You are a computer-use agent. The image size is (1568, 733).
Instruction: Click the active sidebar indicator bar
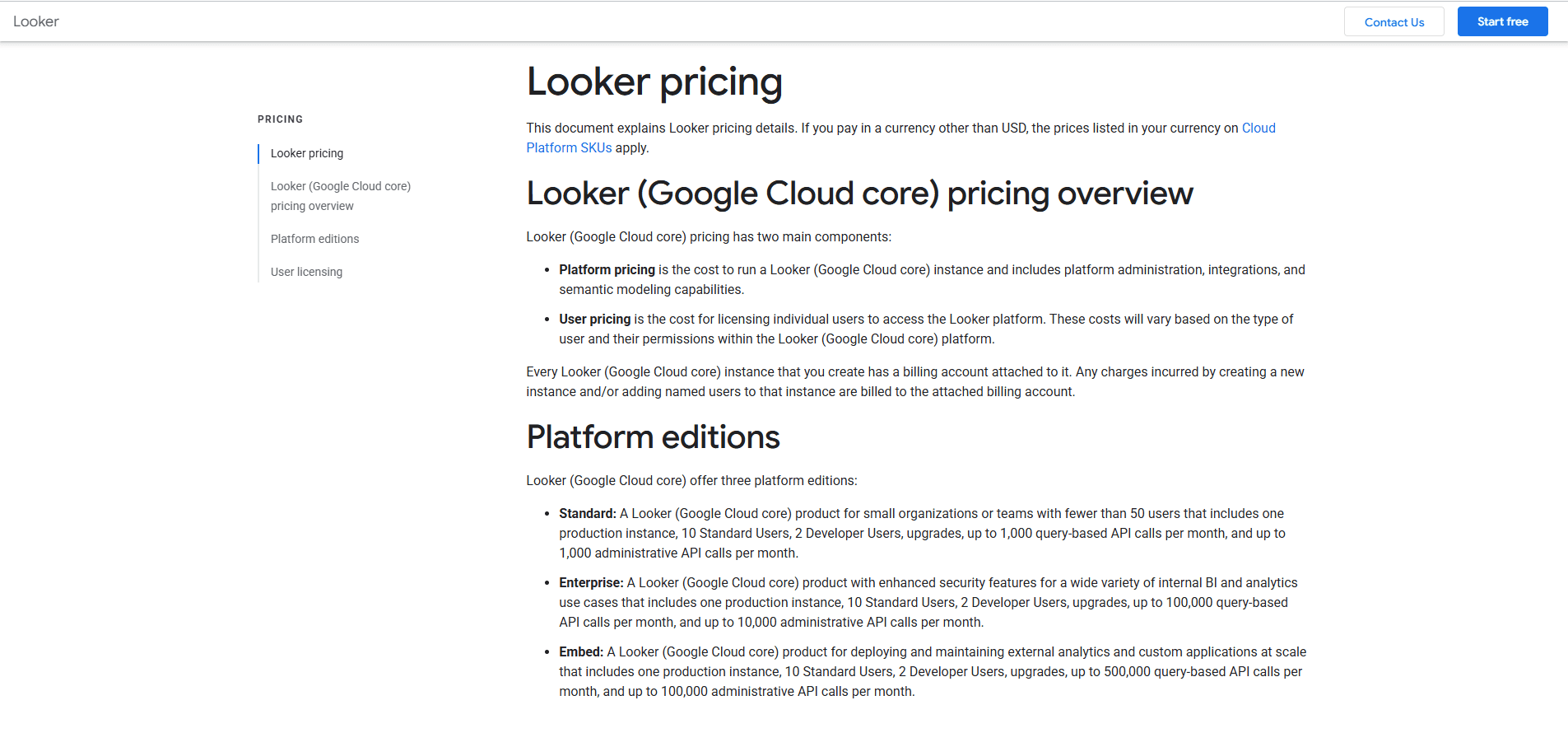pyautogui.click(x=258, y=153)
